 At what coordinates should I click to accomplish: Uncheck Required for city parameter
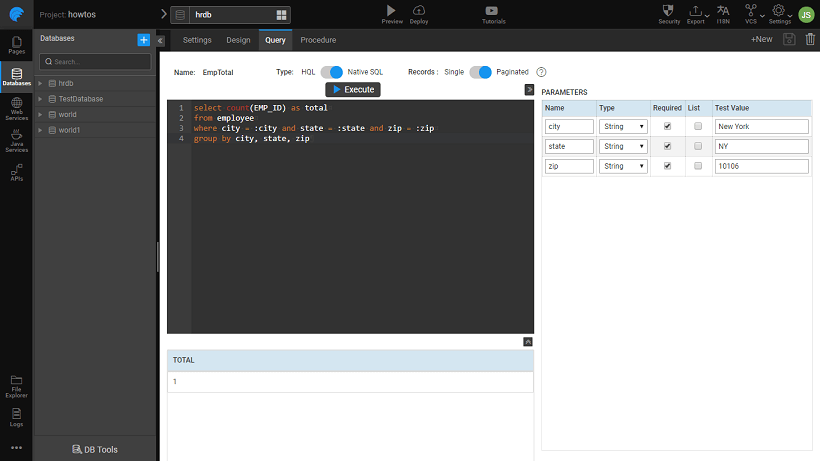pyautogui.click(x=667, y=126)
